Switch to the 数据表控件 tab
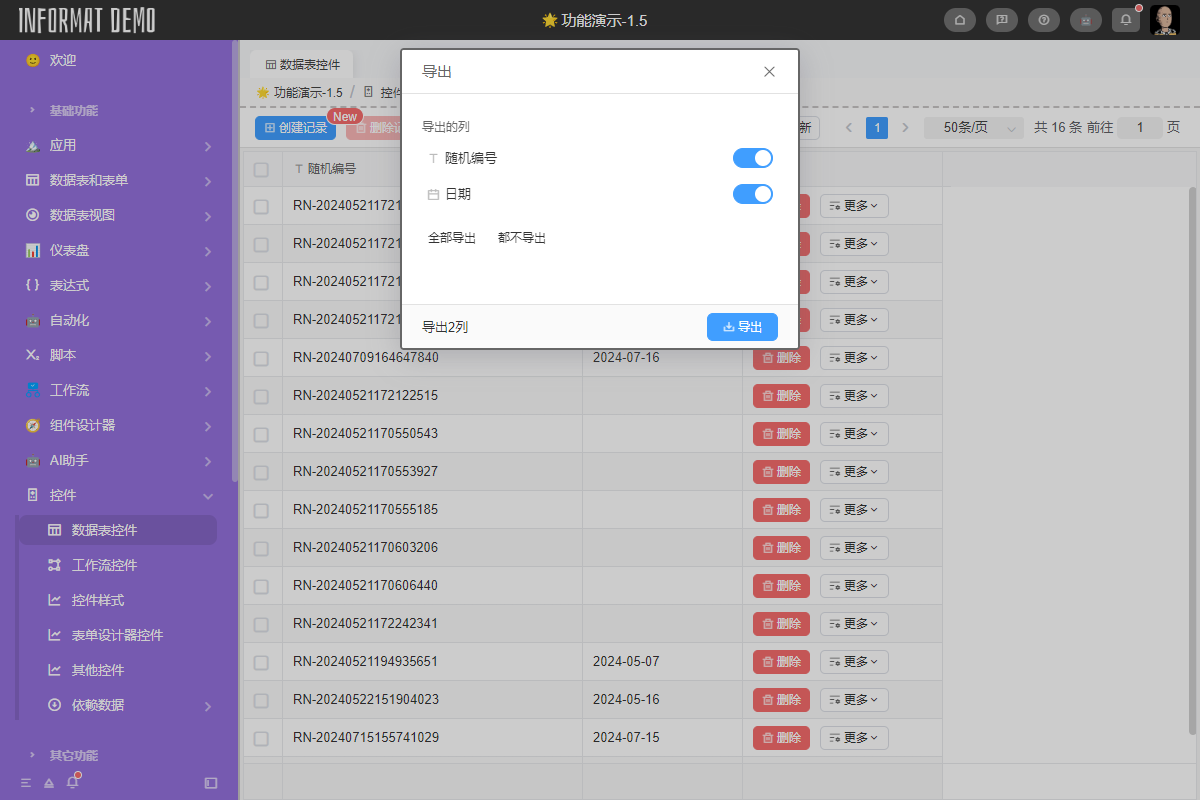The height and width of the screenshot is (800, 1200). coord(303,64)
